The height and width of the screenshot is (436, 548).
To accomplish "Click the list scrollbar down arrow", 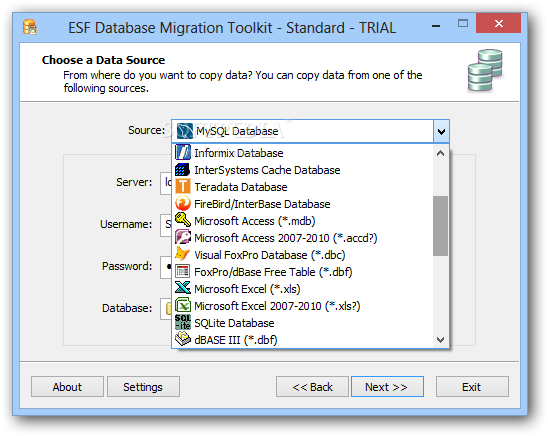I will pos(440,340).
